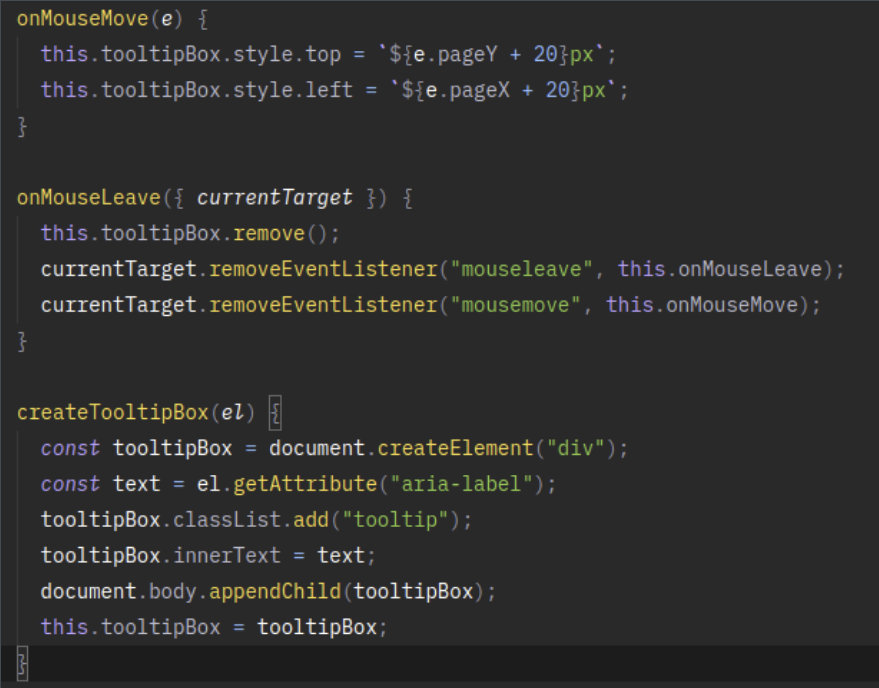Select the const keyword before tooltipBox

[x=70, y=448]
